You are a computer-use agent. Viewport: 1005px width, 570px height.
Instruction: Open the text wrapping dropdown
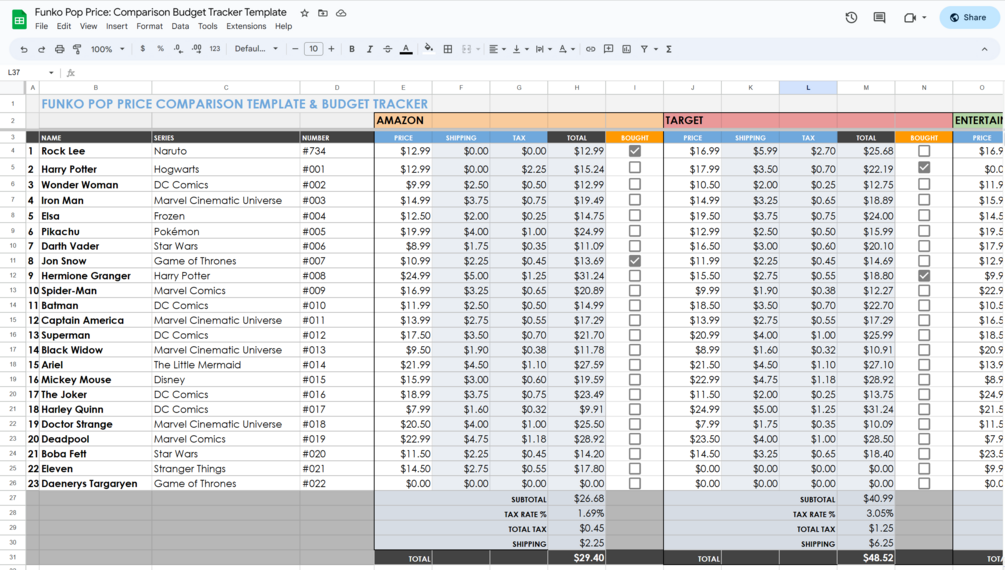point(543,49)
